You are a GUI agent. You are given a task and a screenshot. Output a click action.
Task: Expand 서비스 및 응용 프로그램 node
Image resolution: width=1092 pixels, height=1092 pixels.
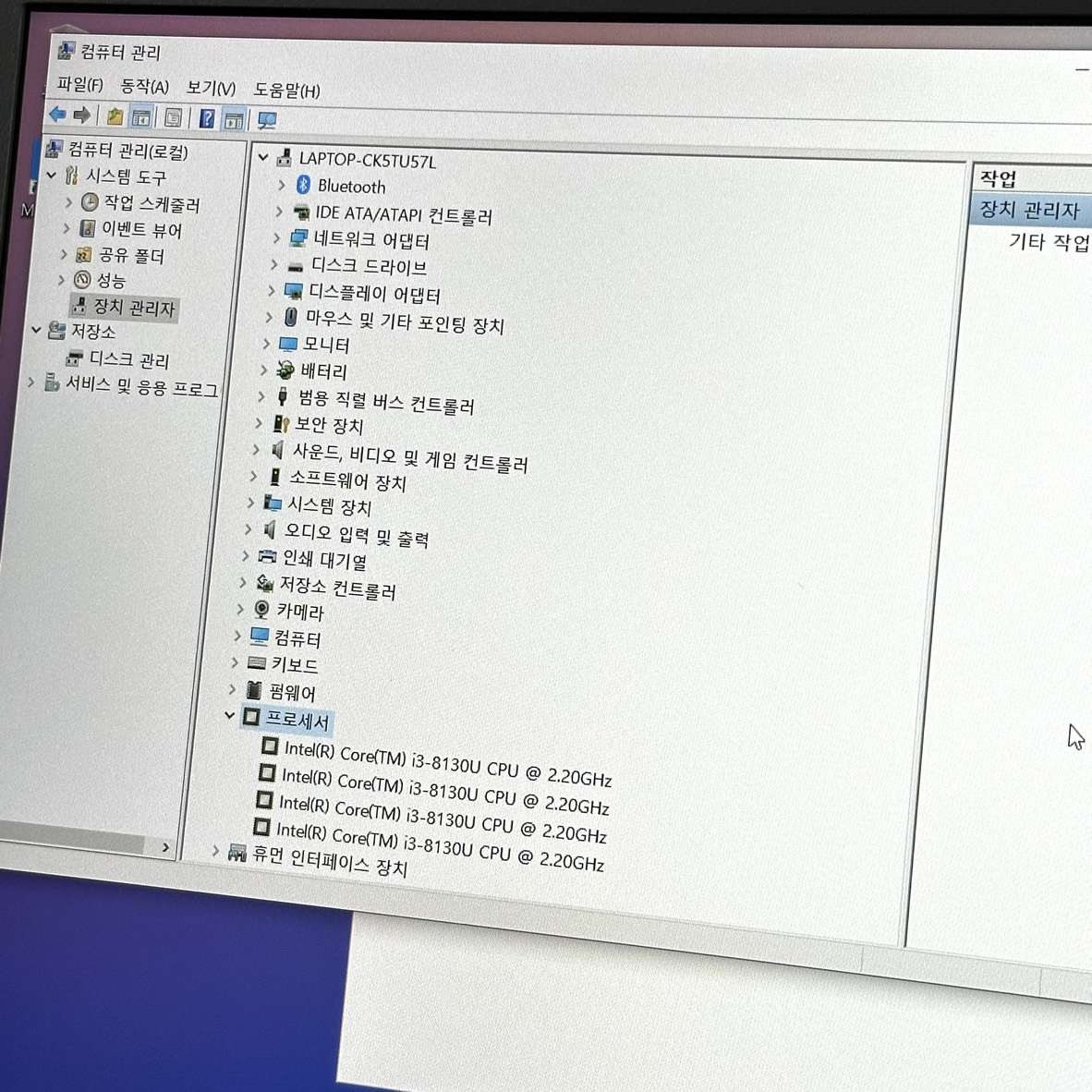30,382
